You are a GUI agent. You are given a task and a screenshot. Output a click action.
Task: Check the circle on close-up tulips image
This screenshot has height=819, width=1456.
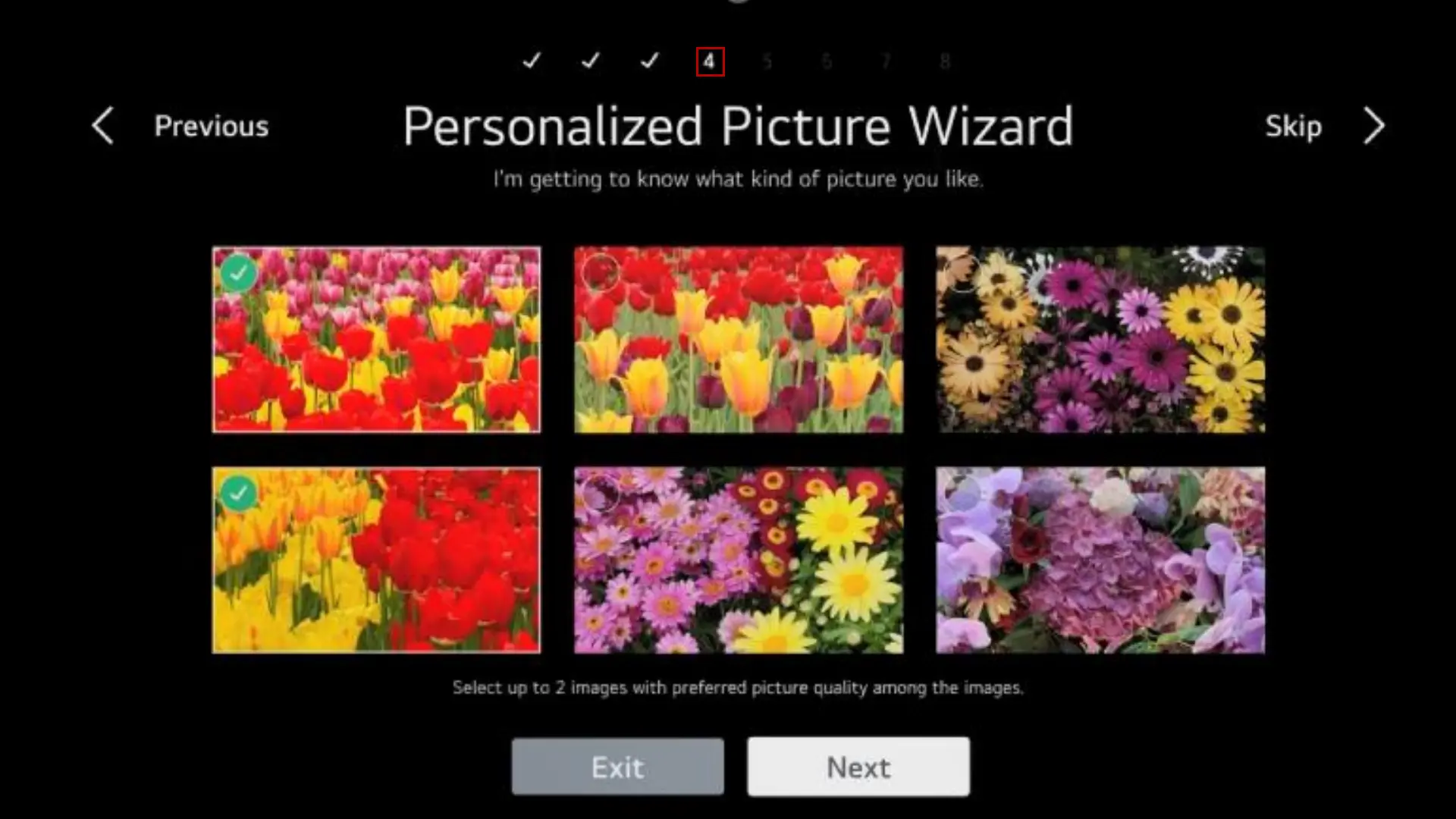coord(601,272)
